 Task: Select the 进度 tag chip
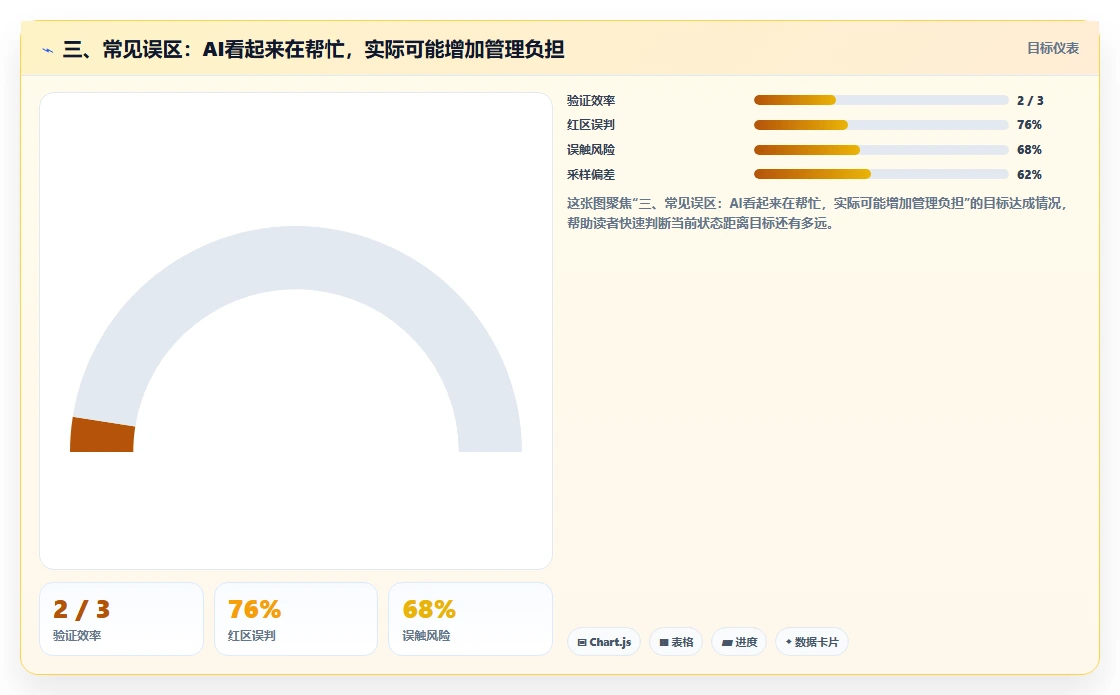739,642
